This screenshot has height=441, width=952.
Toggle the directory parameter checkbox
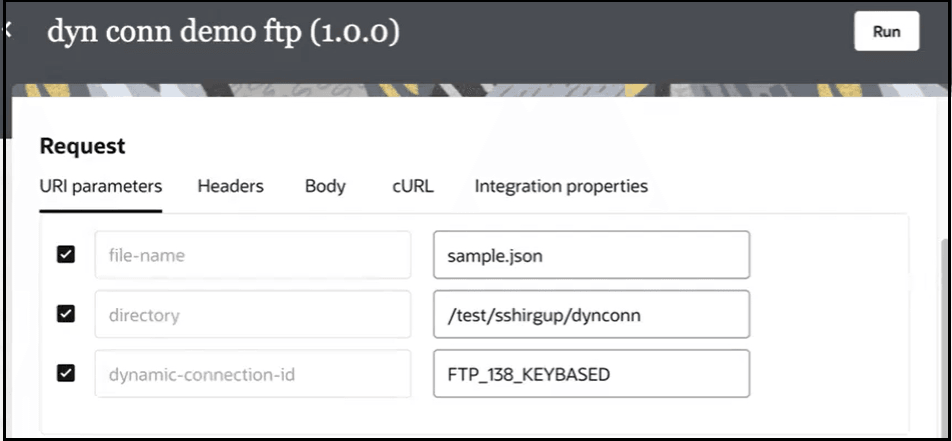(66, 313)
